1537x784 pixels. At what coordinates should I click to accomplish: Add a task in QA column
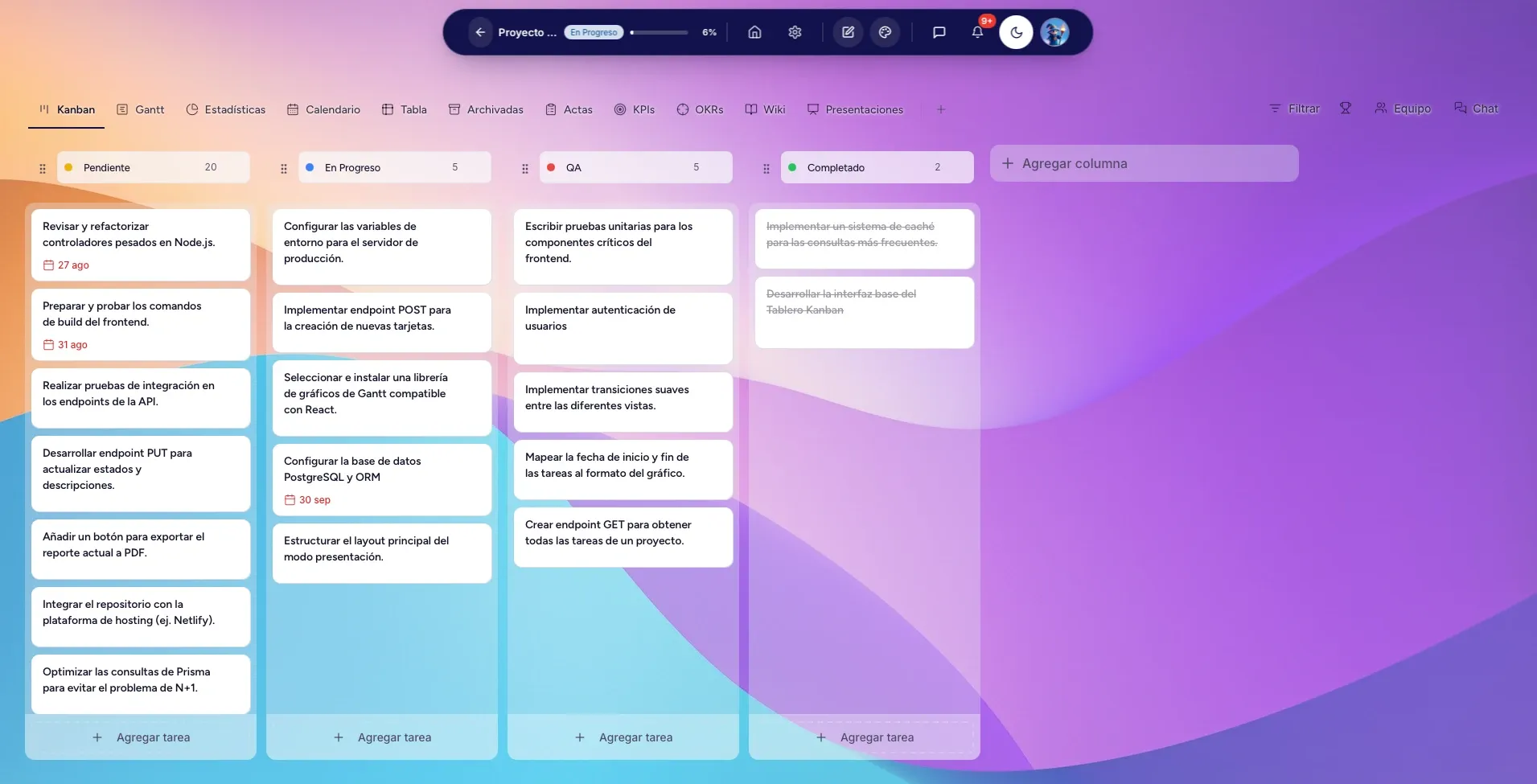pos(623,737)
